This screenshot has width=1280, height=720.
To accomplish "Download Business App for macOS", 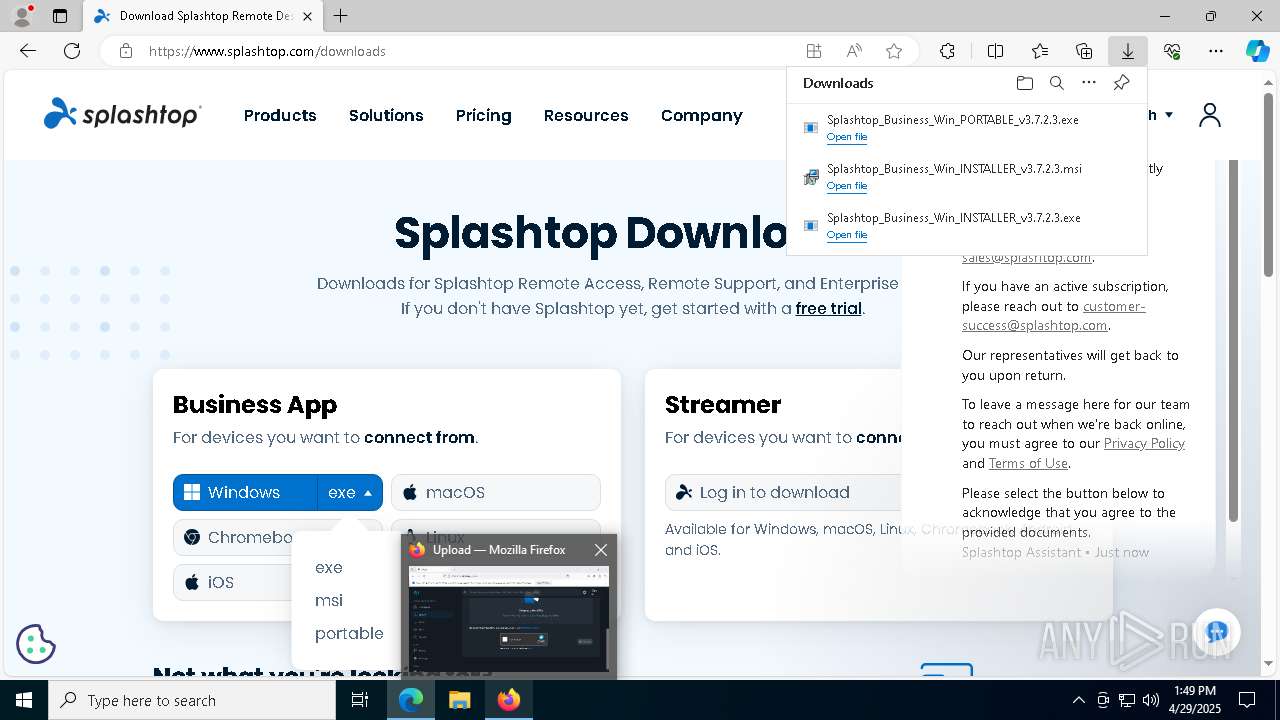I will (496, 492).
